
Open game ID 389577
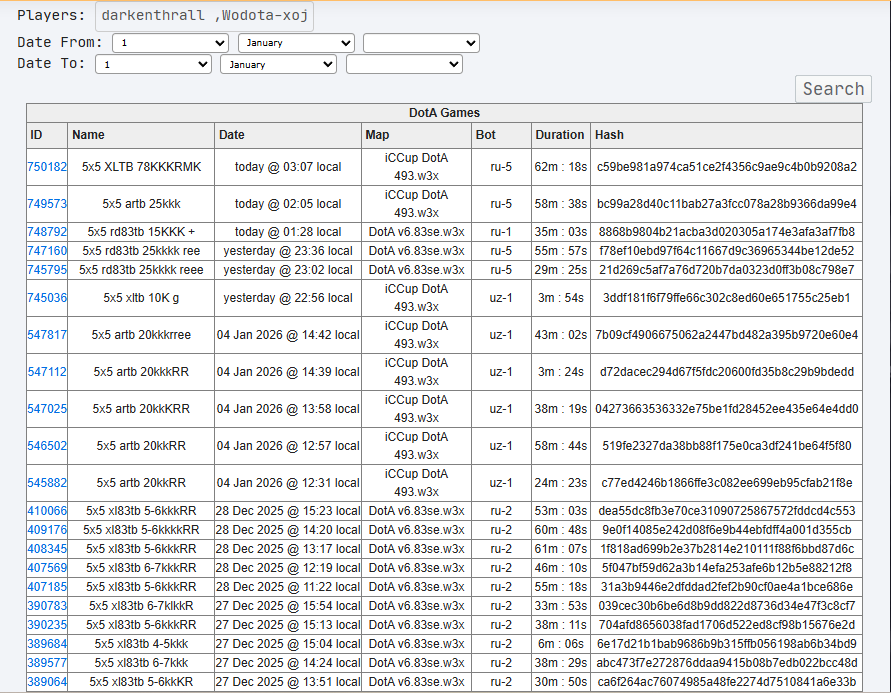pos(47,663)
